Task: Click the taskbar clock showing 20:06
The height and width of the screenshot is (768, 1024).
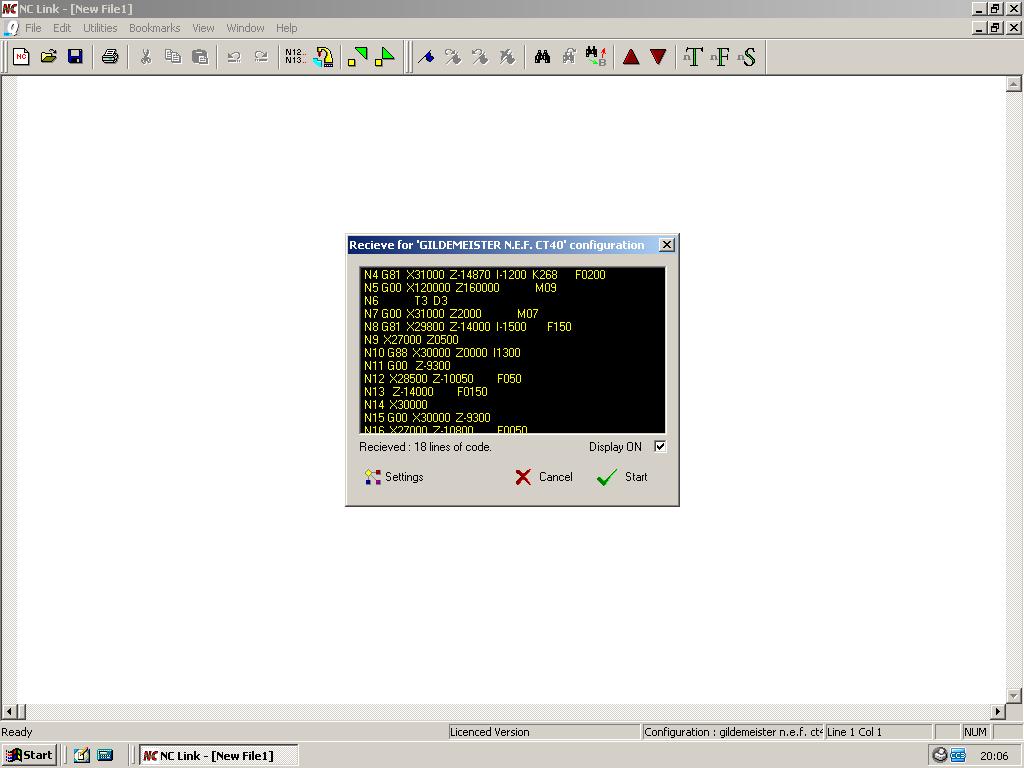Action: (x=994, y=756)
